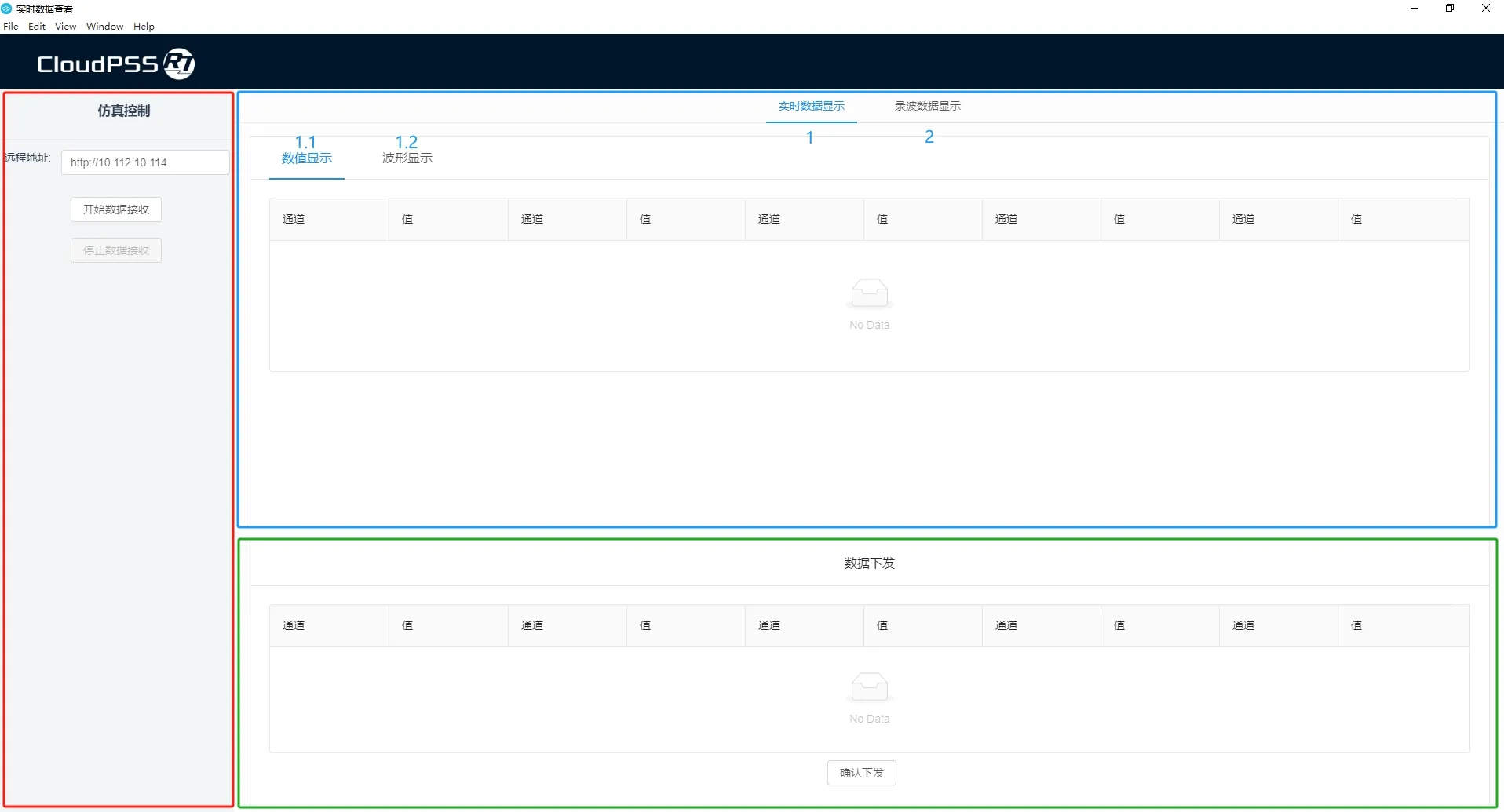This screenshot has height=812, width=1504.
Task: Click the 仿真控制 panel heading
Action: tap(123, 111)
